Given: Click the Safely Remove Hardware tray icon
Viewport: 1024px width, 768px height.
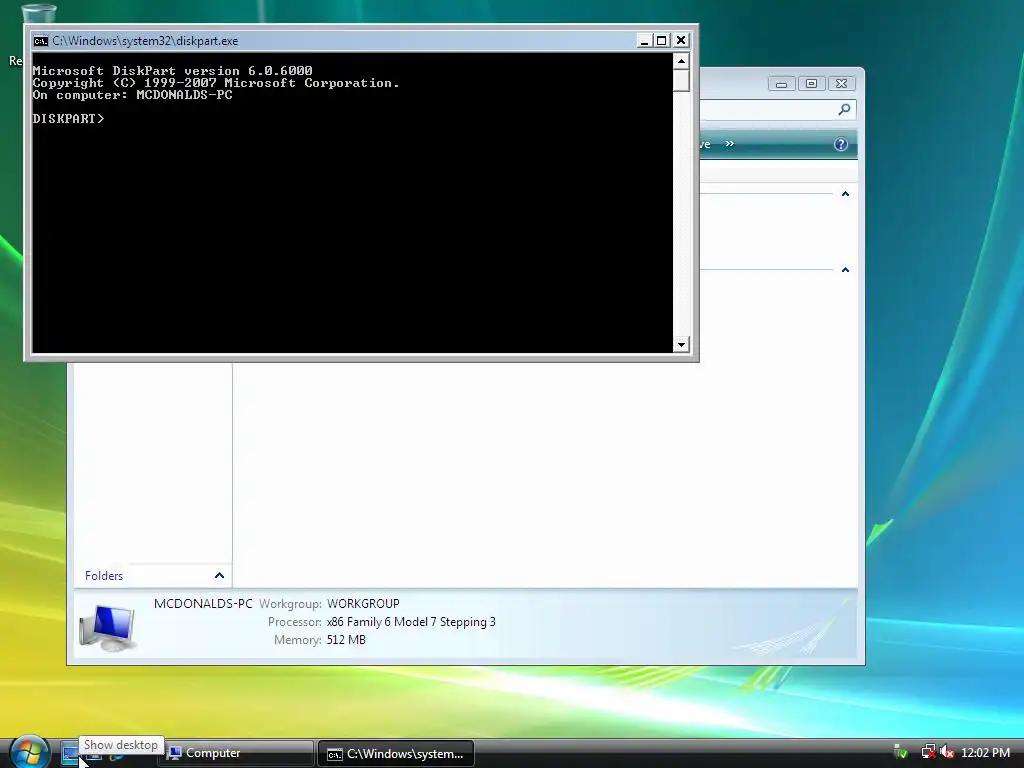Looking at the screenshot, I should tap(901, 753).
